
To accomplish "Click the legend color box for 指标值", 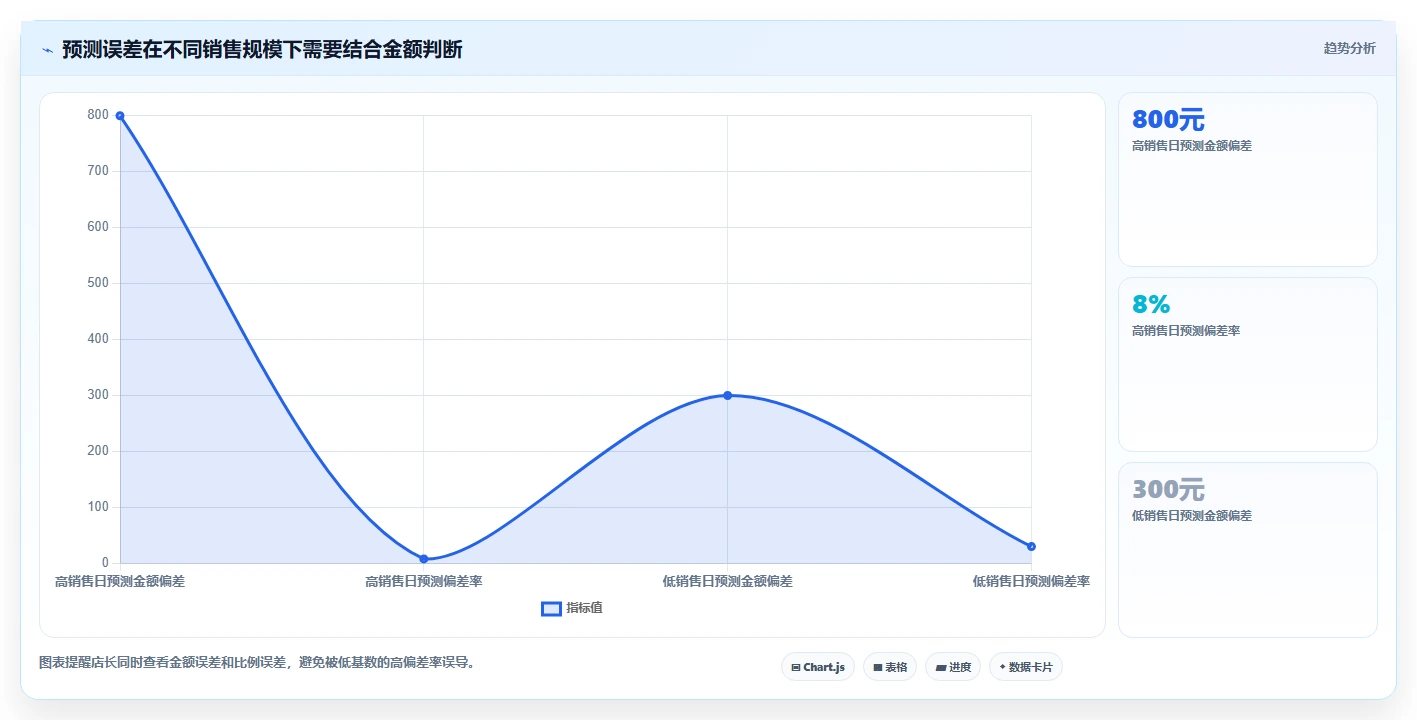I will [x=551, y=609].
